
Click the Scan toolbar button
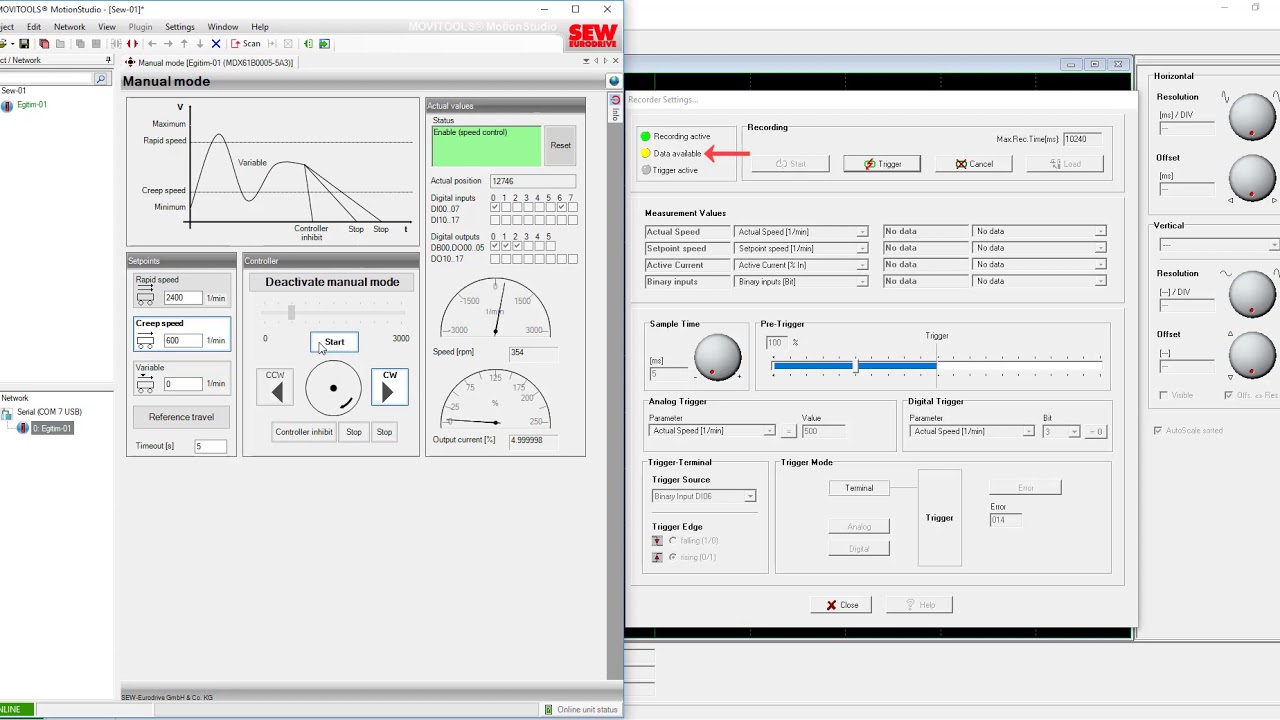click(246, 44)
